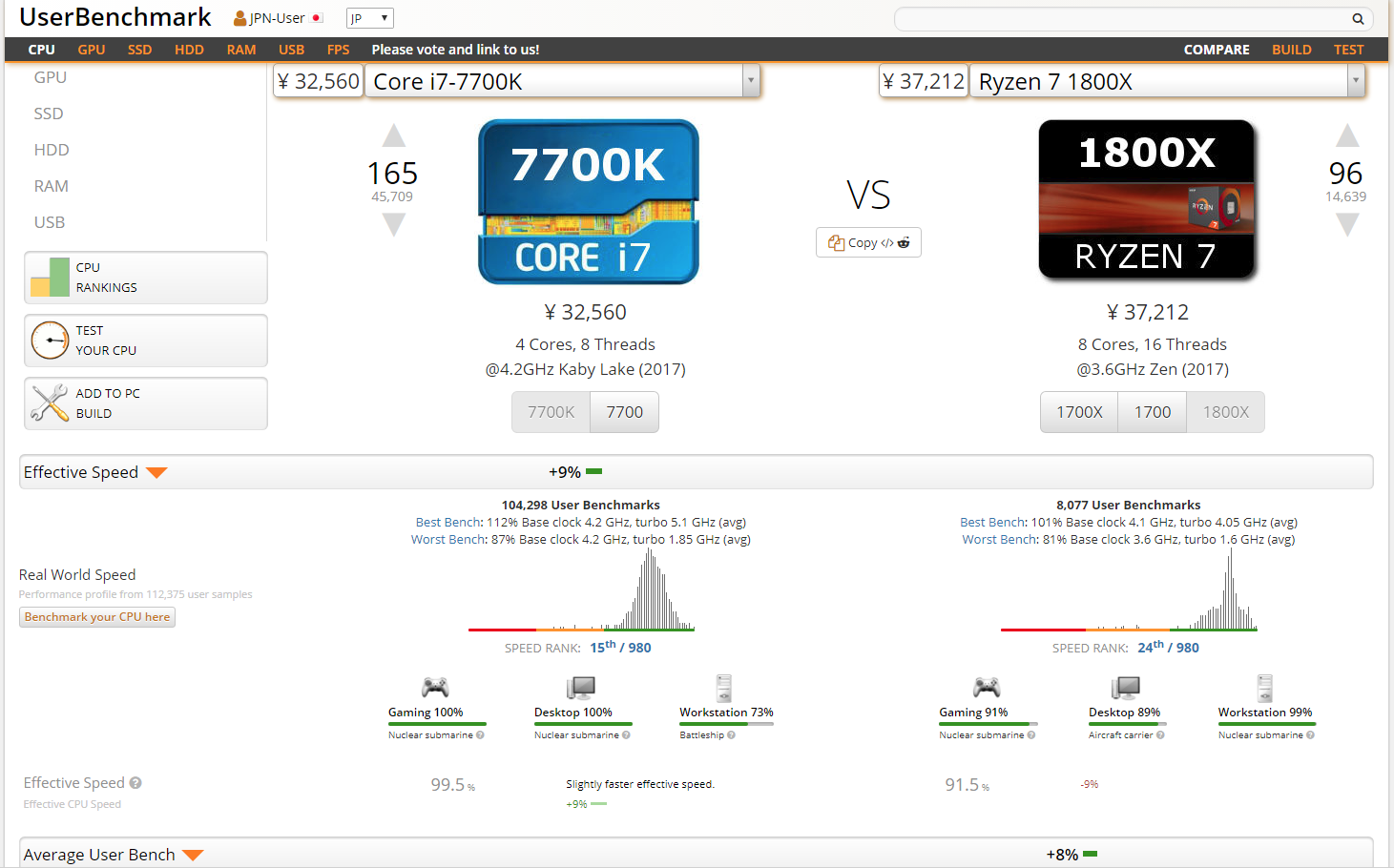
Task: Open the SSD tab in navigation bar
Action: click(x=139, y=50)
